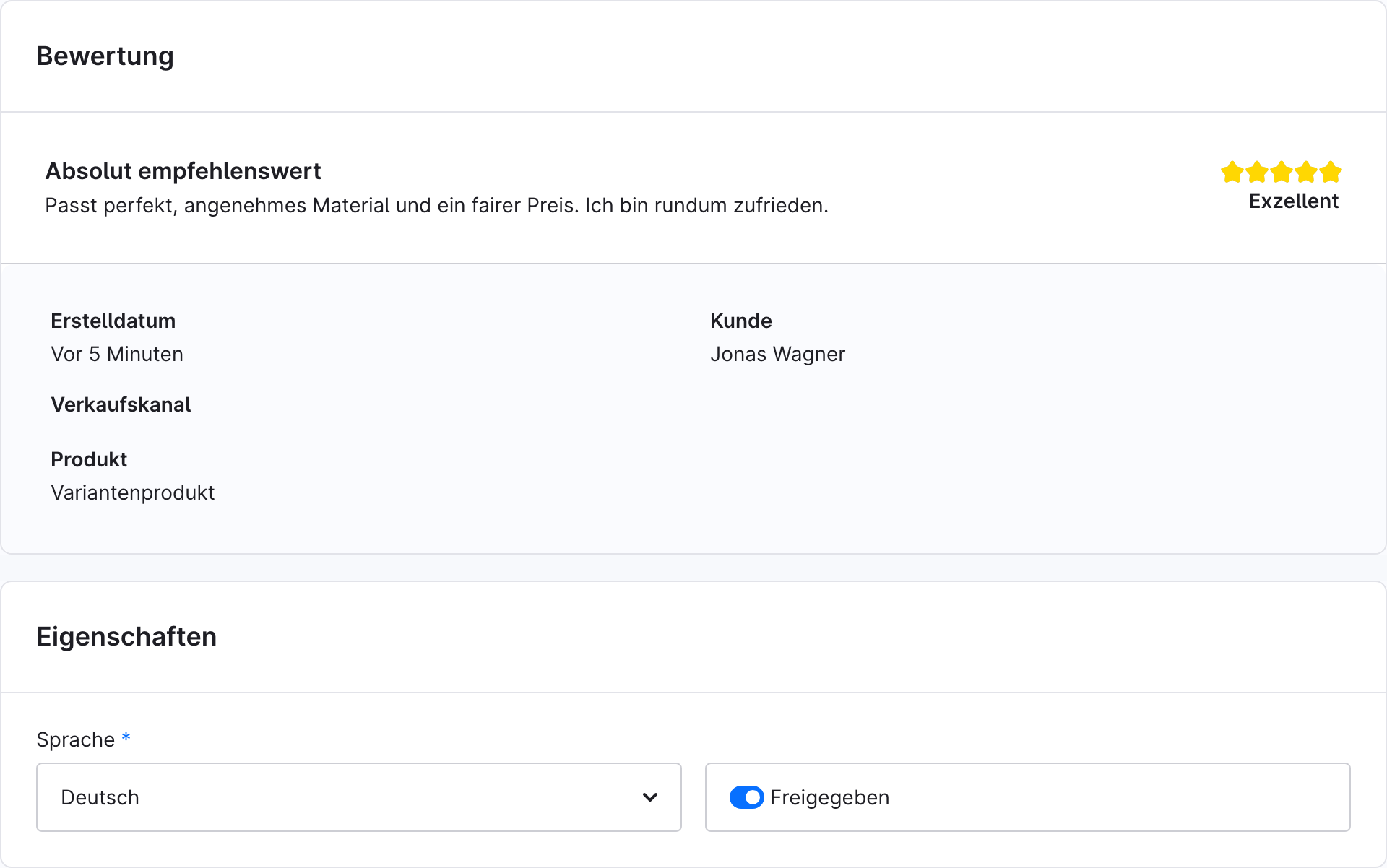Click the Exzellent rating label
This screenshot has height=868, width=1387.
coord(1293,201)
